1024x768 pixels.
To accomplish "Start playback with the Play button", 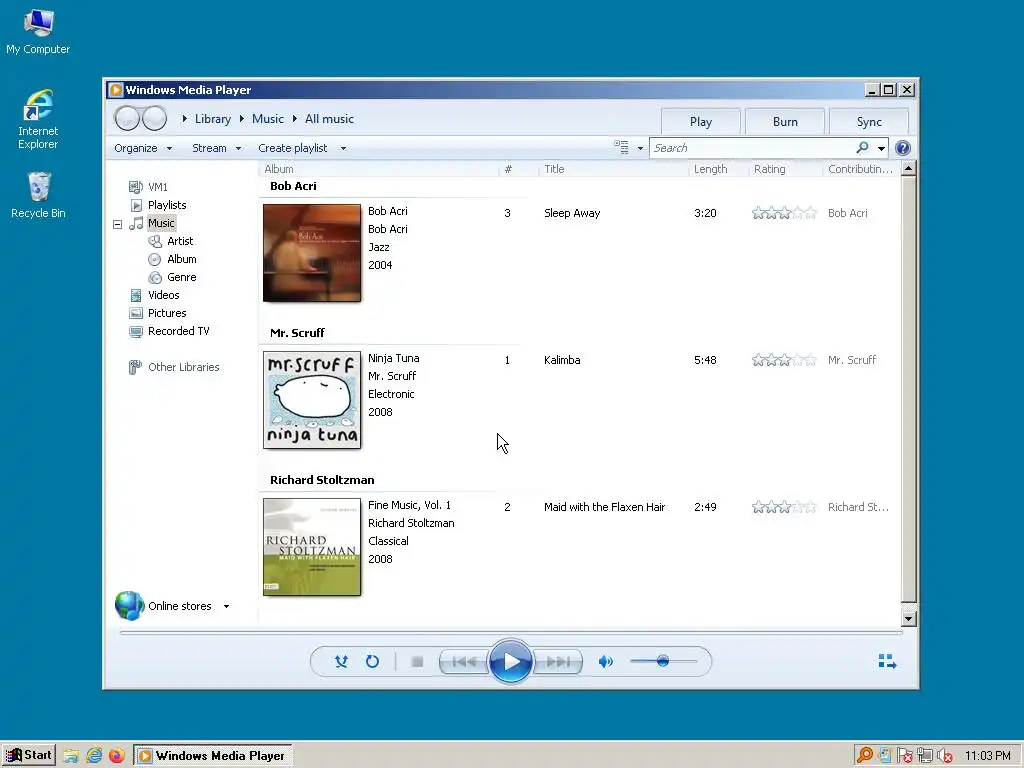I will 511,662.
